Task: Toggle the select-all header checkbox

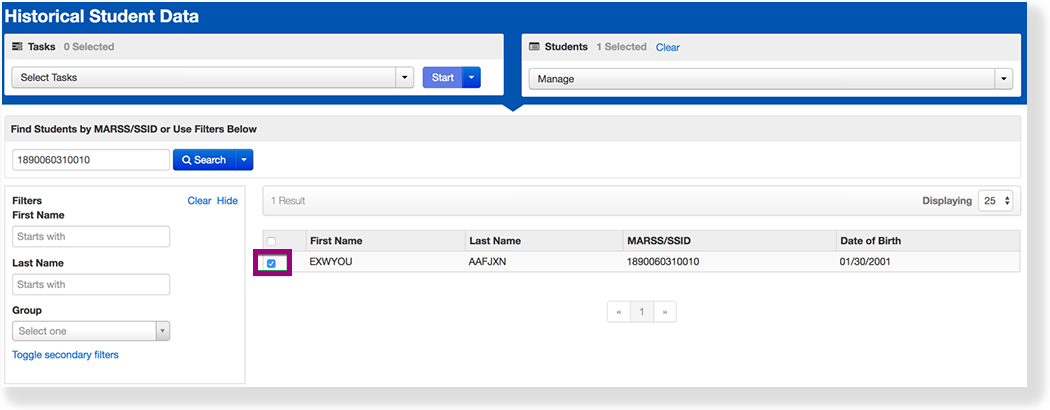Action: pyautogui.click(x=271, y=241)
